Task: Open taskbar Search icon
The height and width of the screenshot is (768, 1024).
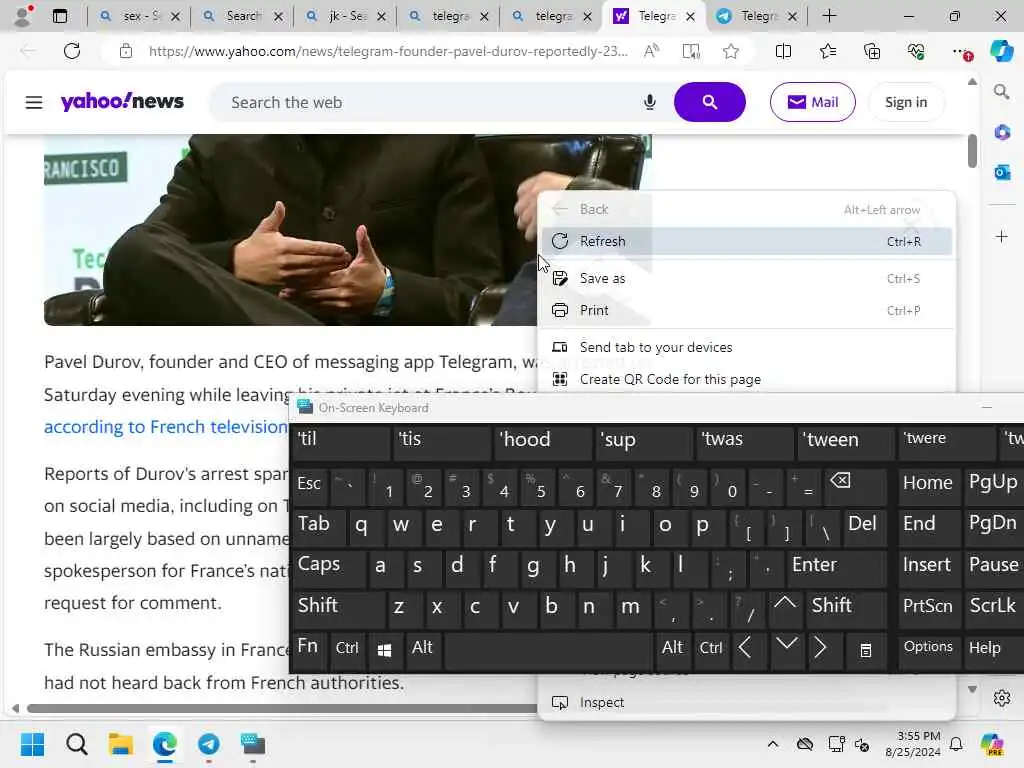Action: pos(76,744)
